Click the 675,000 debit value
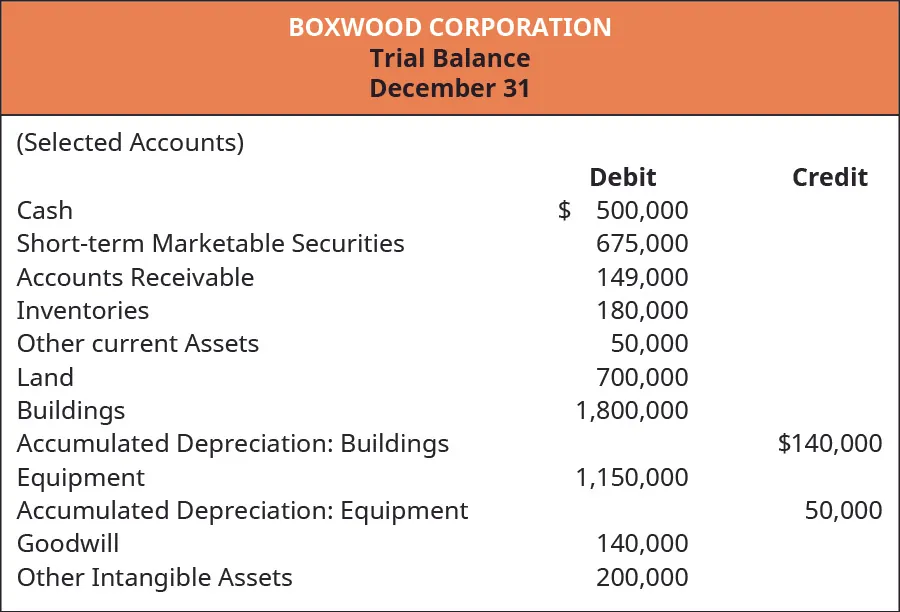Viewport: 900px width, 612px height. click(642, 243)
